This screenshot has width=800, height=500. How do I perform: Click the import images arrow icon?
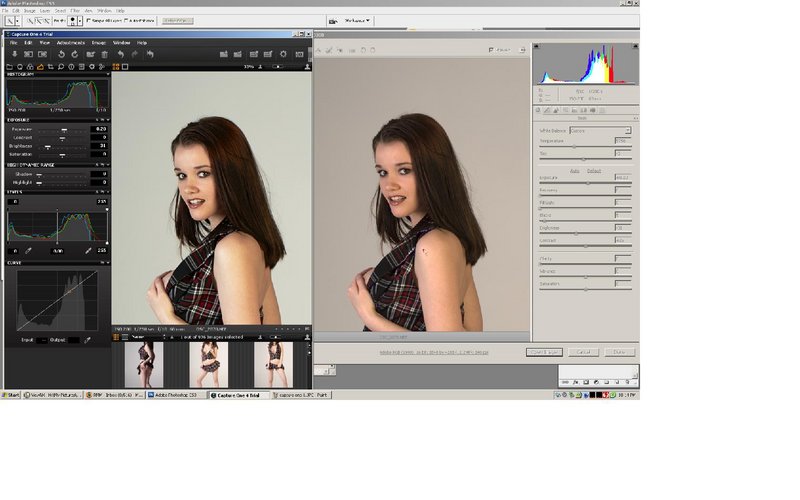[14, 54]
